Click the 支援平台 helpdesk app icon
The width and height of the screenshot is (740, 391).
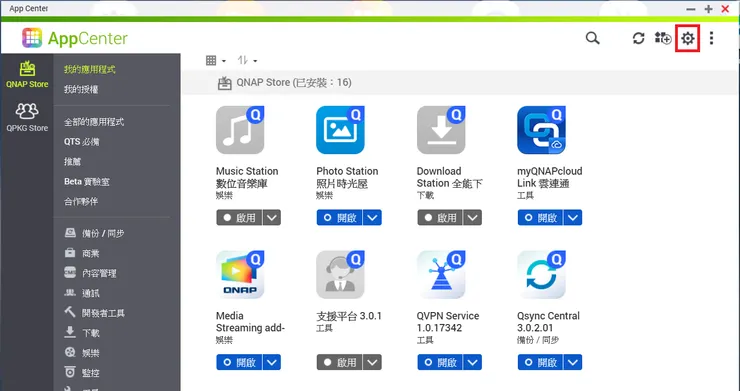pos(340,275)
